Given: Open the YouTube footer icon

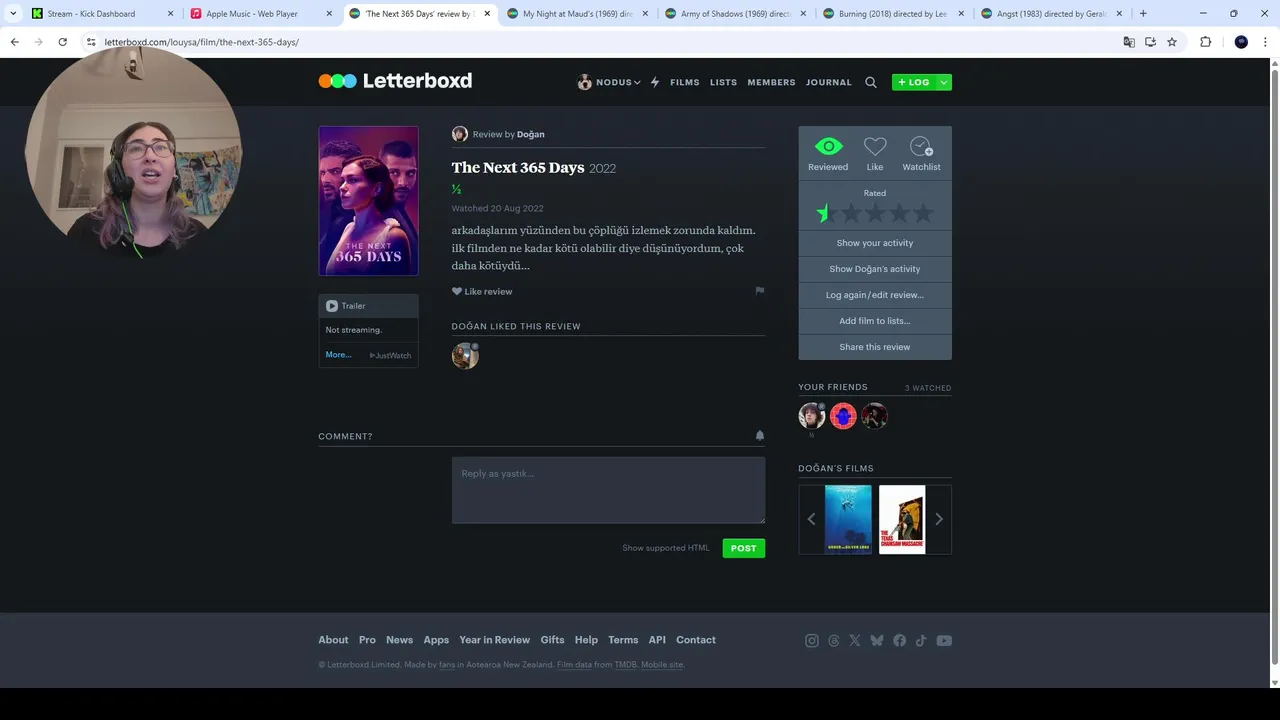Looking at the screenshot, I should point(944,641).
